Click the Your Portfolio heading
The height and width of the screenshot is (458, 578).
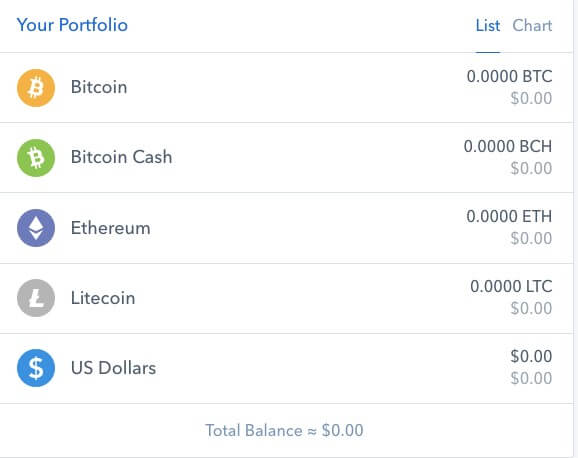point(72,25)
